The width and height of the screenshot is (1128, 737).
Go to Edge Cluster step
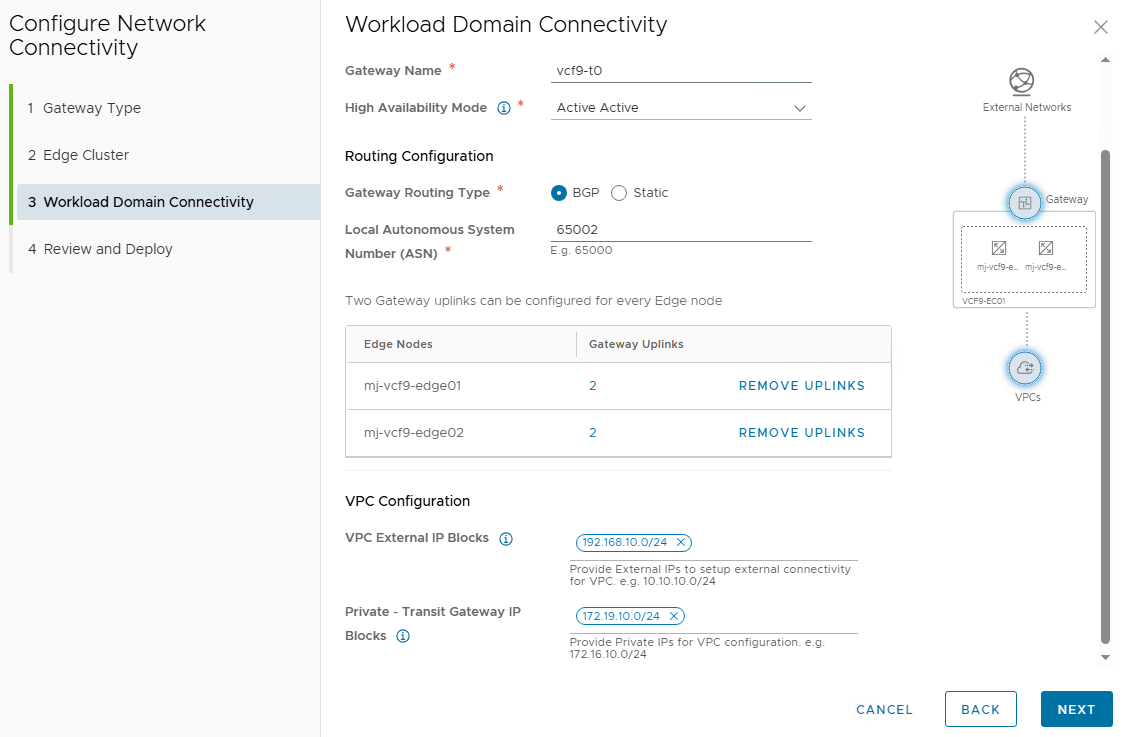86,155
